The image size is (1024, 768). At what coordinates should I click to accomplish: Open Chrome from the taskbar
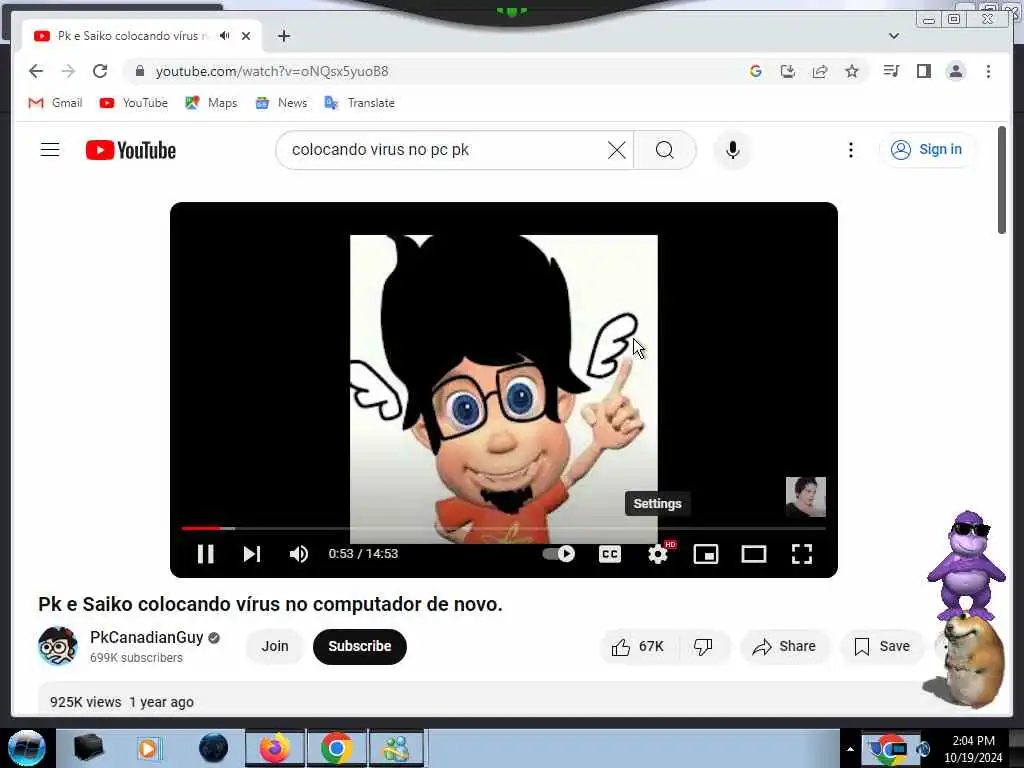click(336, 748)
